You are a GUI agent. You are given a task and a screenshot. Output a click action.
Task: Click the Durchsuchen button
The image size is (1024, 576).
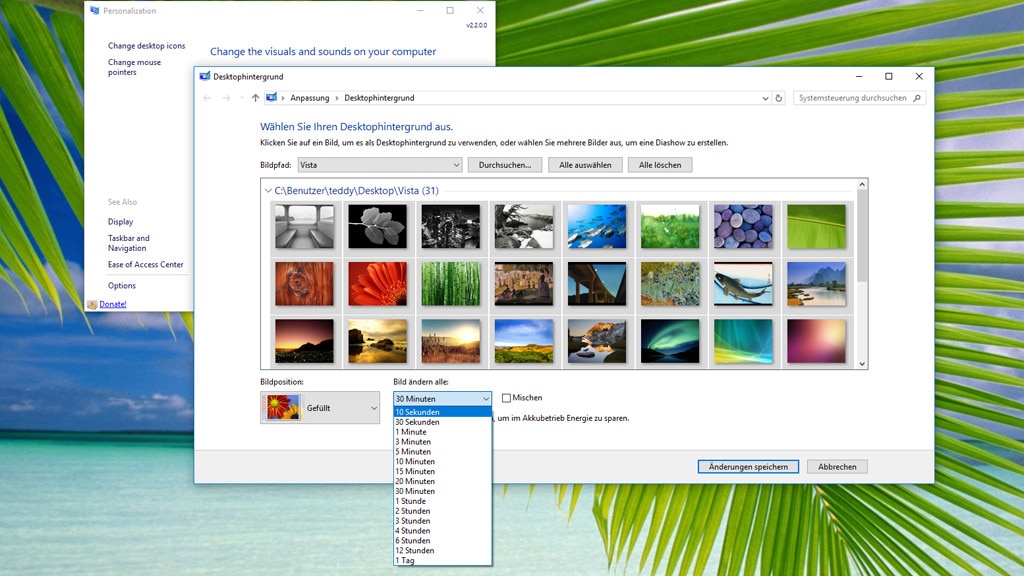click(x=503, y=164)
